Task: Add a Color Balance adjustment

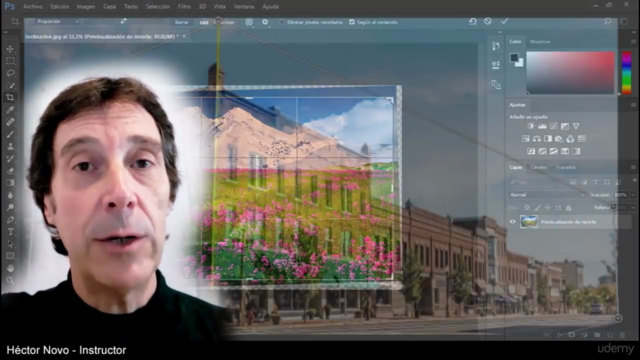Action: coord(537,139)
